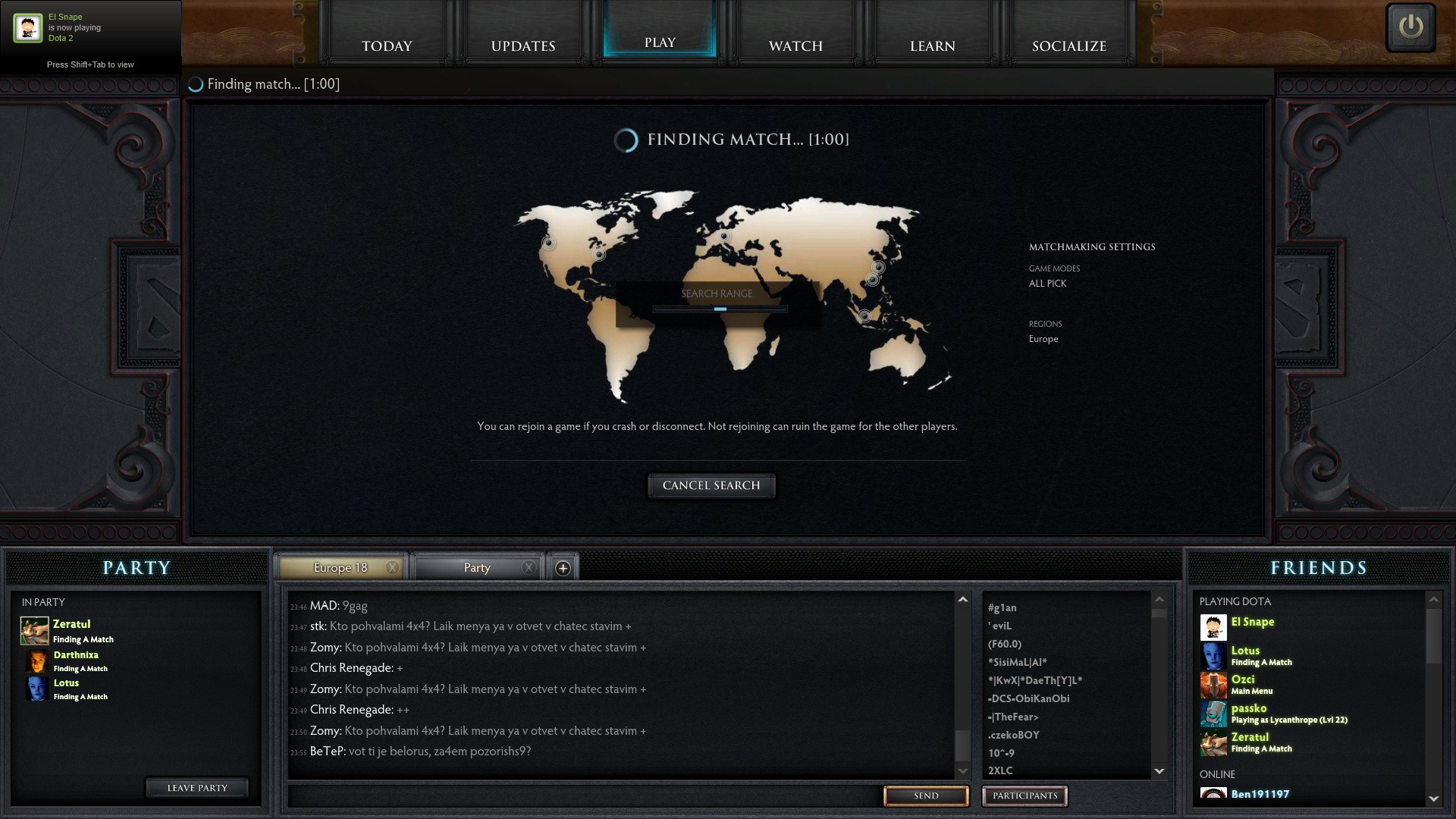The height and width of the screenshot is (819, 1456).
Task: Click the LEAVE PARTY button
Action: click(197, 788)
